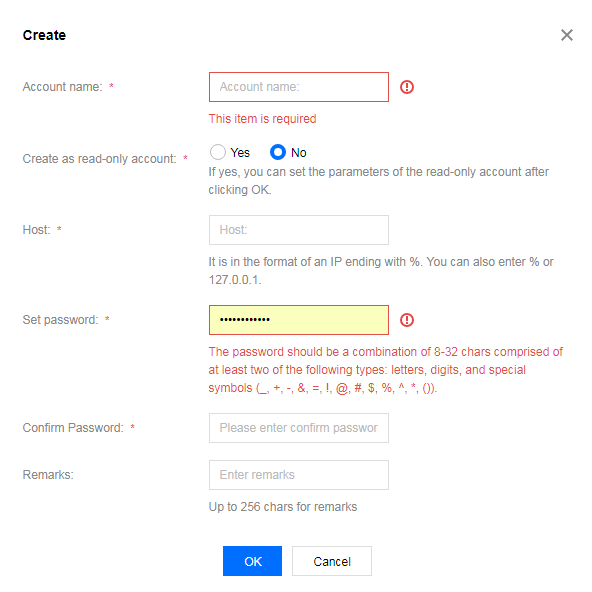
Task: Click the error icon beside Account name field
Action: pos(407,87)
